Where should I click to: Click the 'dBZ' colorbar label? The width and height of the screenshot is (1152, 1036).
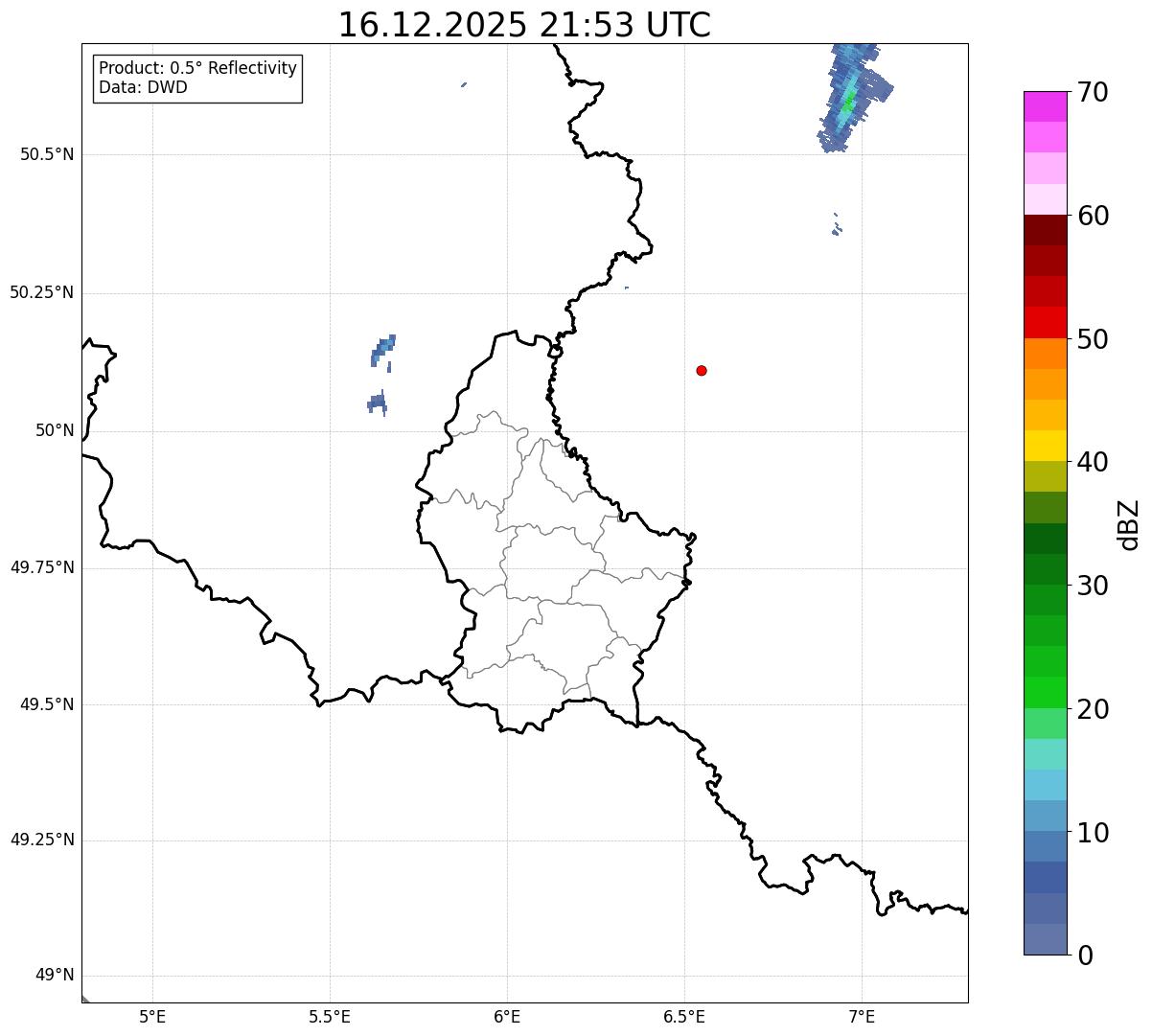(x=1129, y=524)
